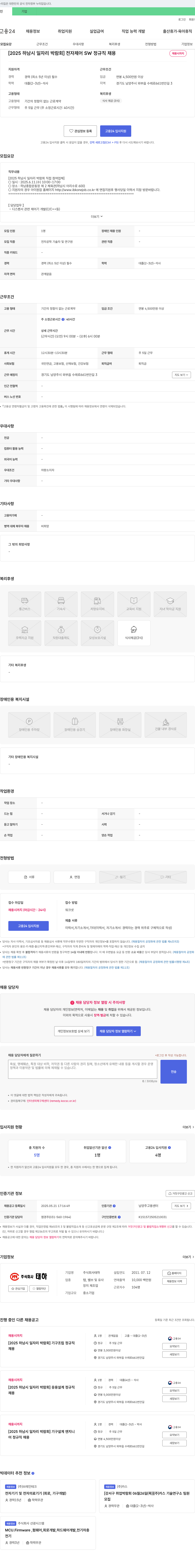Screen dimensions: 195x1568
Task: Go to the 고용24 home logo
Action: click(x=7, y=31)
